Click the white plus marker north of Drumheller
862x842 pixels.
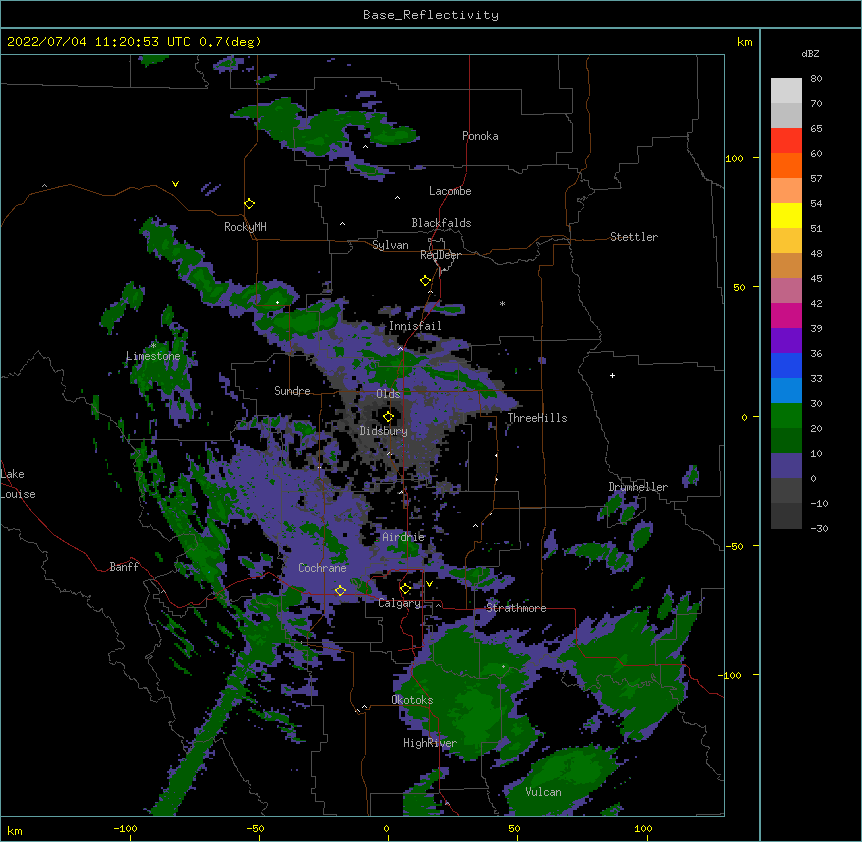click(612, 375)
